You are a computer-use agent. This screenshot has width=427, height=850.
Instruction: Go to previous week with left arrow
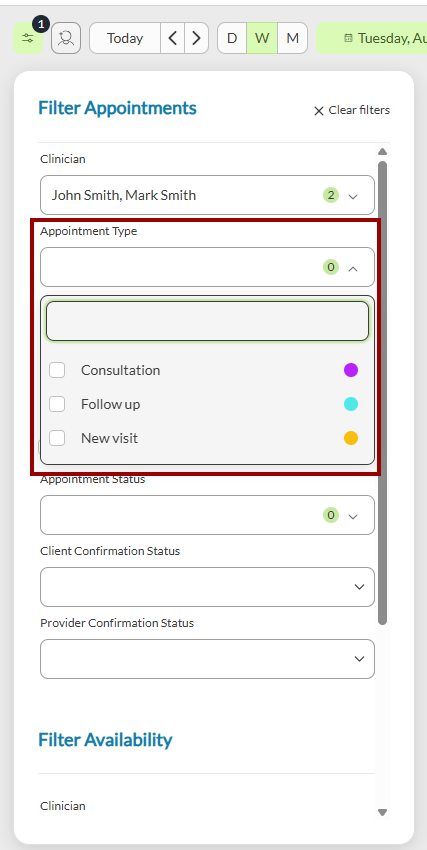172,38
